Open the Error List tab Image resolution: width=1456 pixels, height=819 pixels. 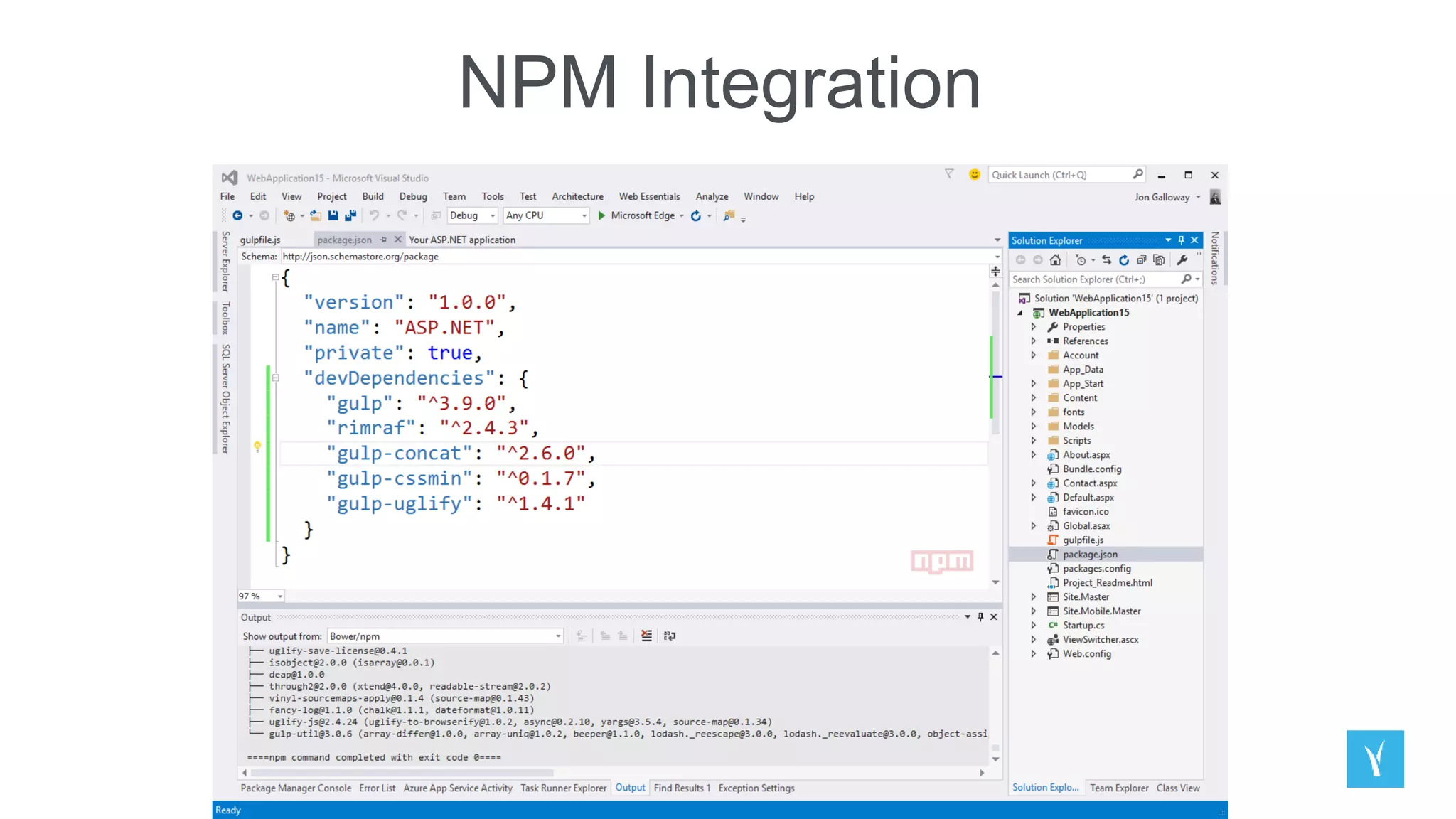click(x=377, y=788)
